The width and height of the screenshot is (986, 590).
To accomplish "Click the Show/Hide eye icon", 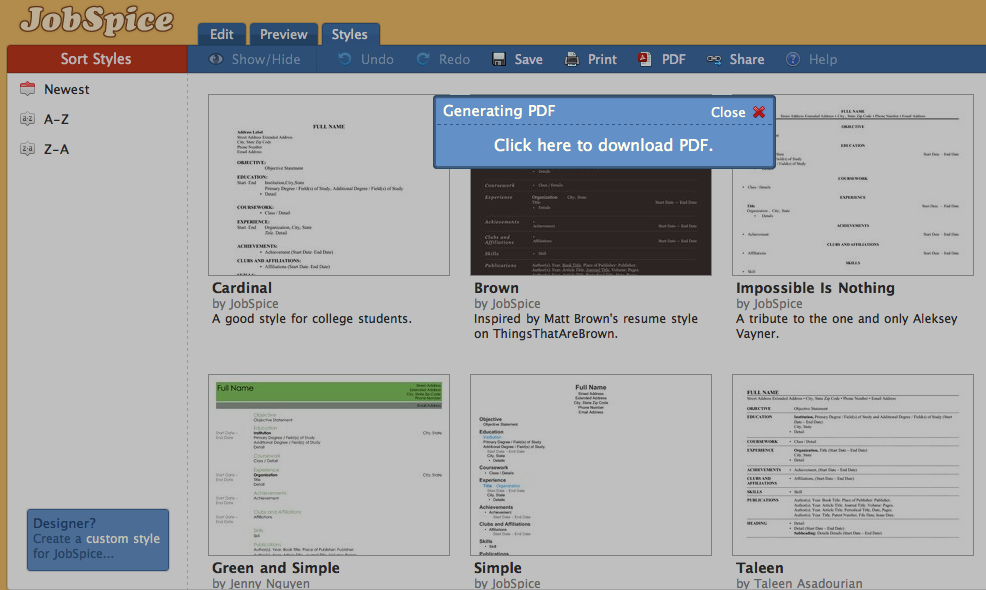I will 216,59.
